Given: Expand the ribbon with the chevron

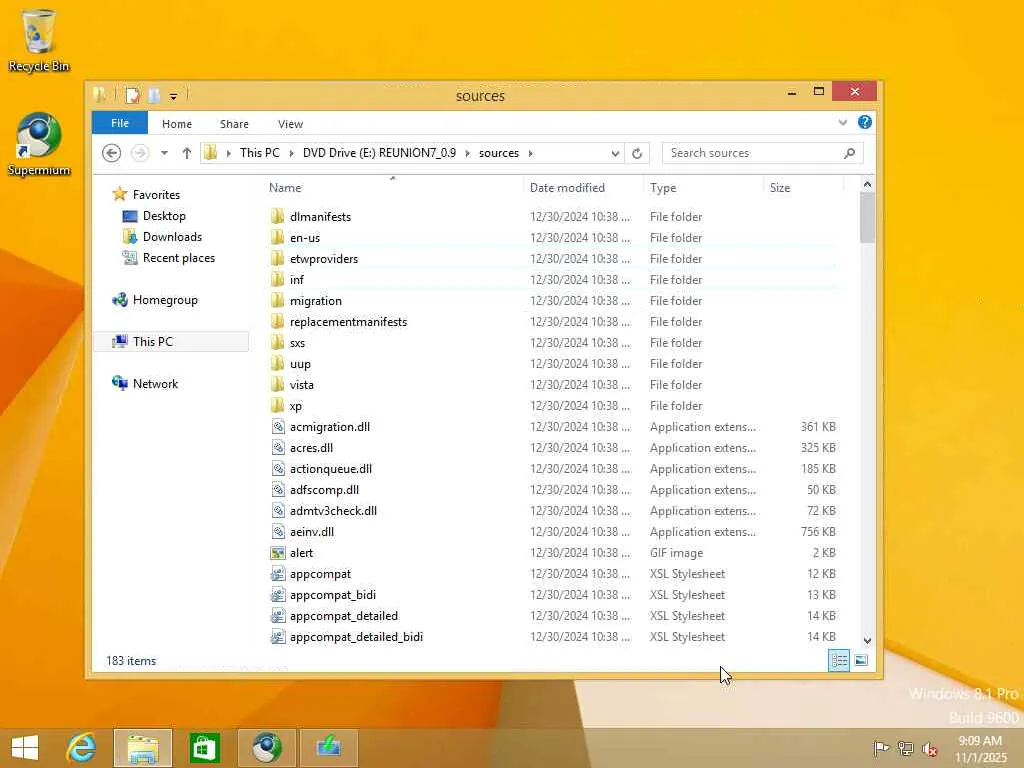Looking at the screenshot, I should pos(842,123).
